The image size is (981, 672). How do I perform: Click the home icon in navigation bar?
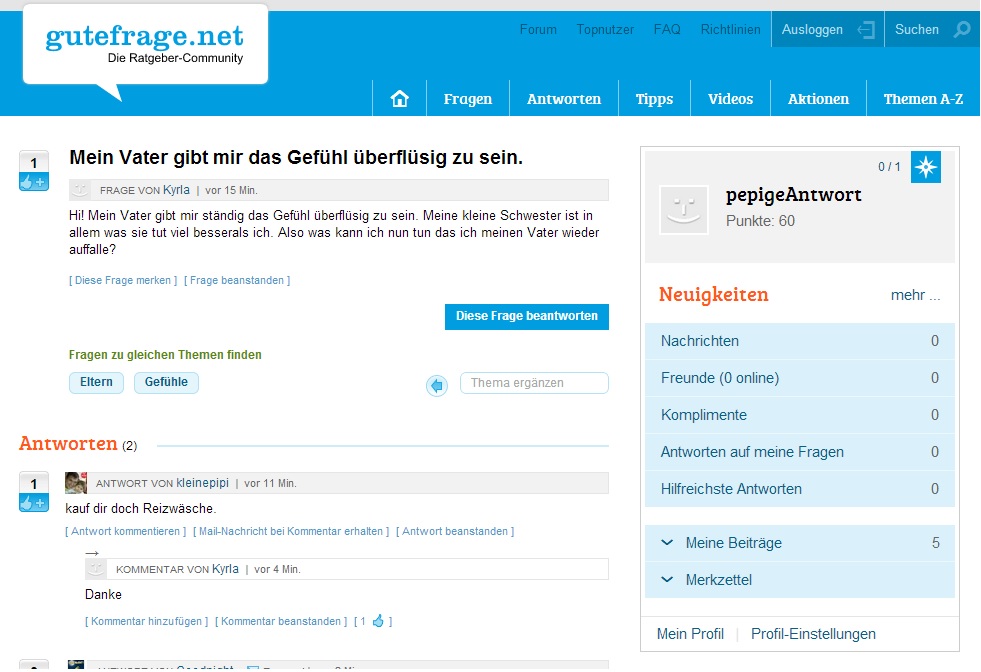point(400,99)
